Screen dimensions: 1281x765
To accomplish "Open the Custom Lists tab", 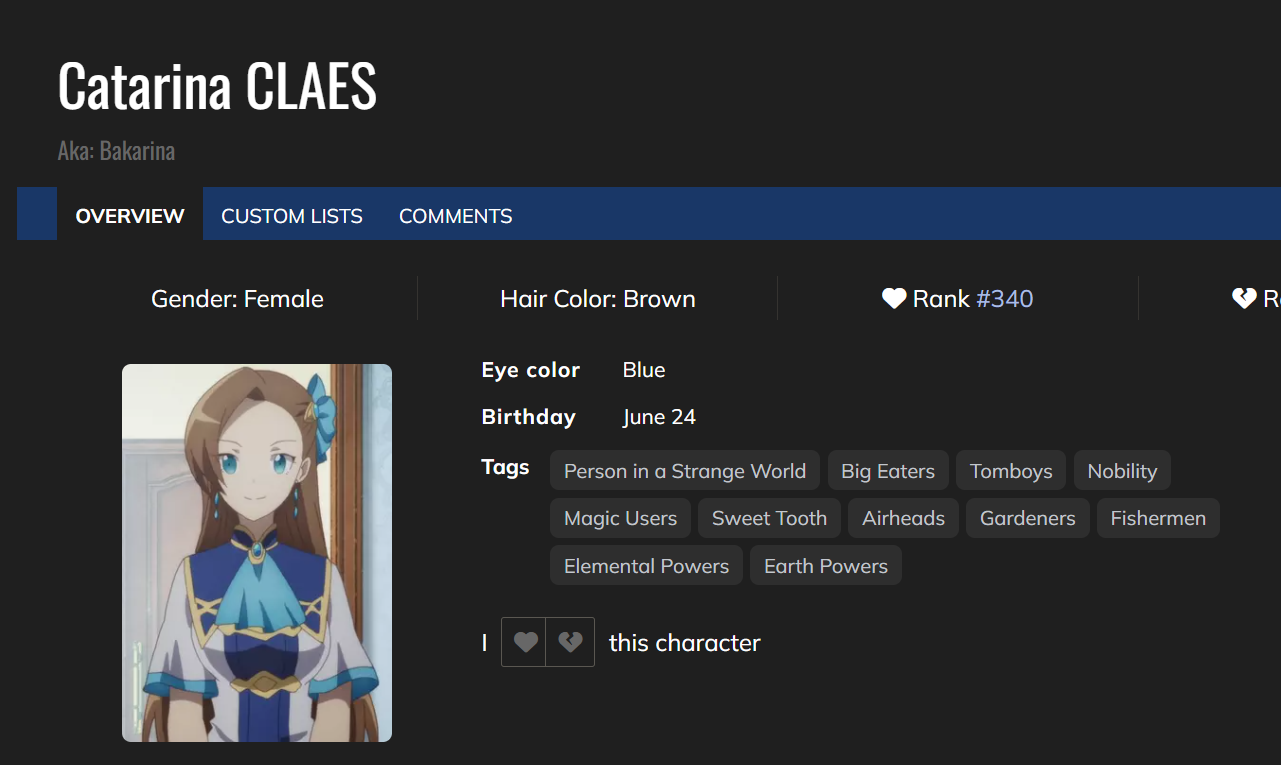I will (x=292, y=216).
